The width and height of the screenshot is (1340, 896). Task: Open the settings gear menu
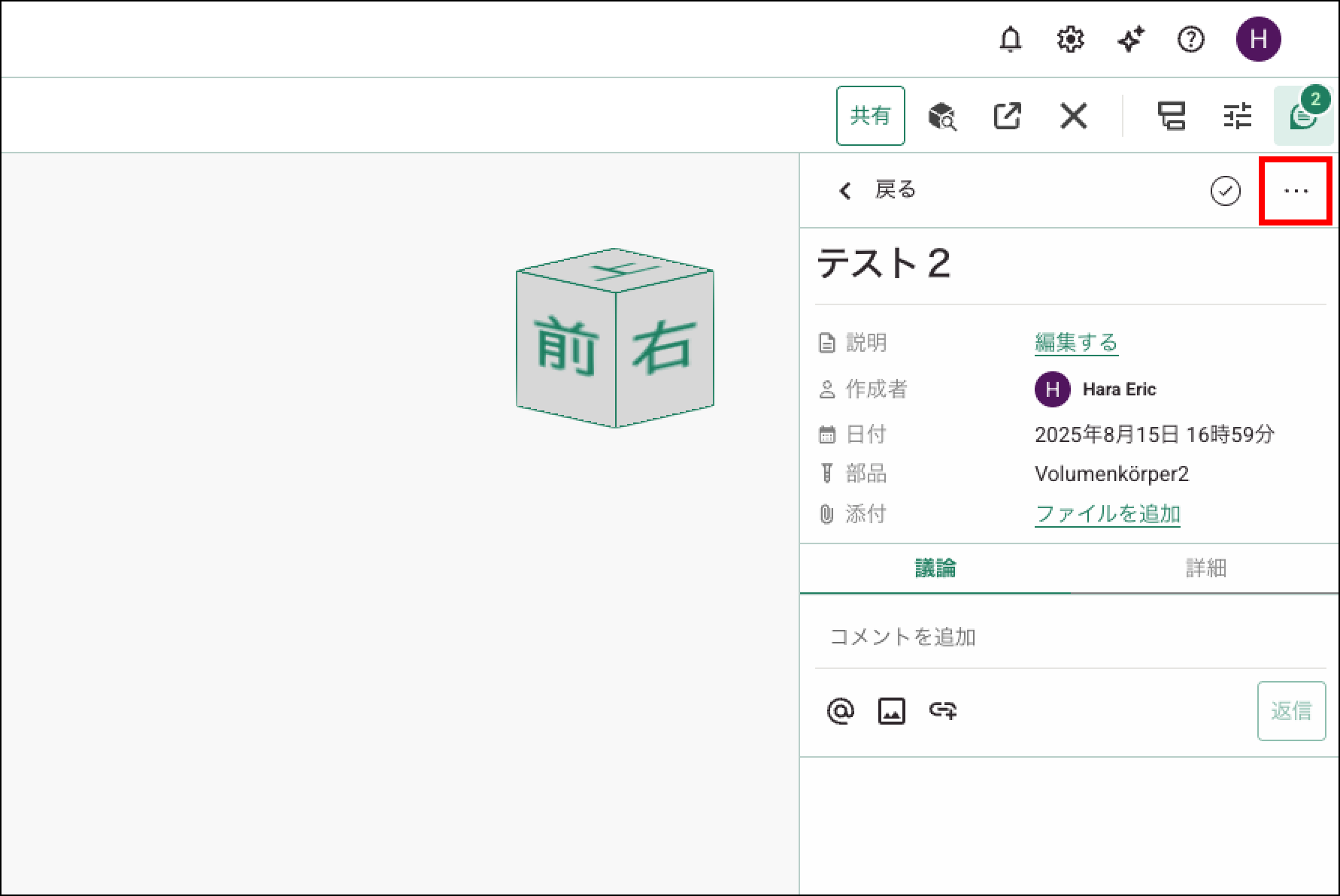pos(1070,39)
